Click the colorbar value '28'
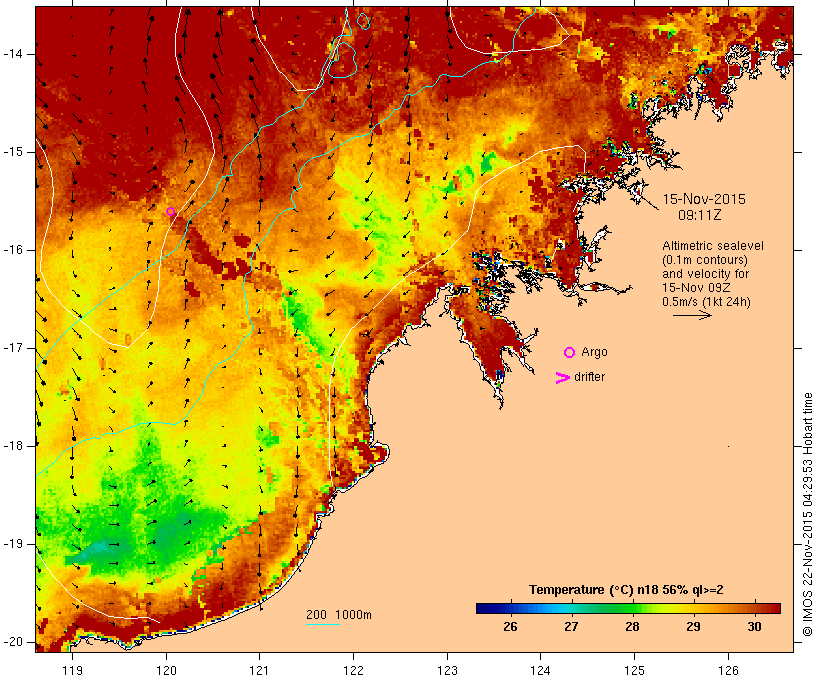Viewport: 820px width, 680px height. (x=632, y=627)
